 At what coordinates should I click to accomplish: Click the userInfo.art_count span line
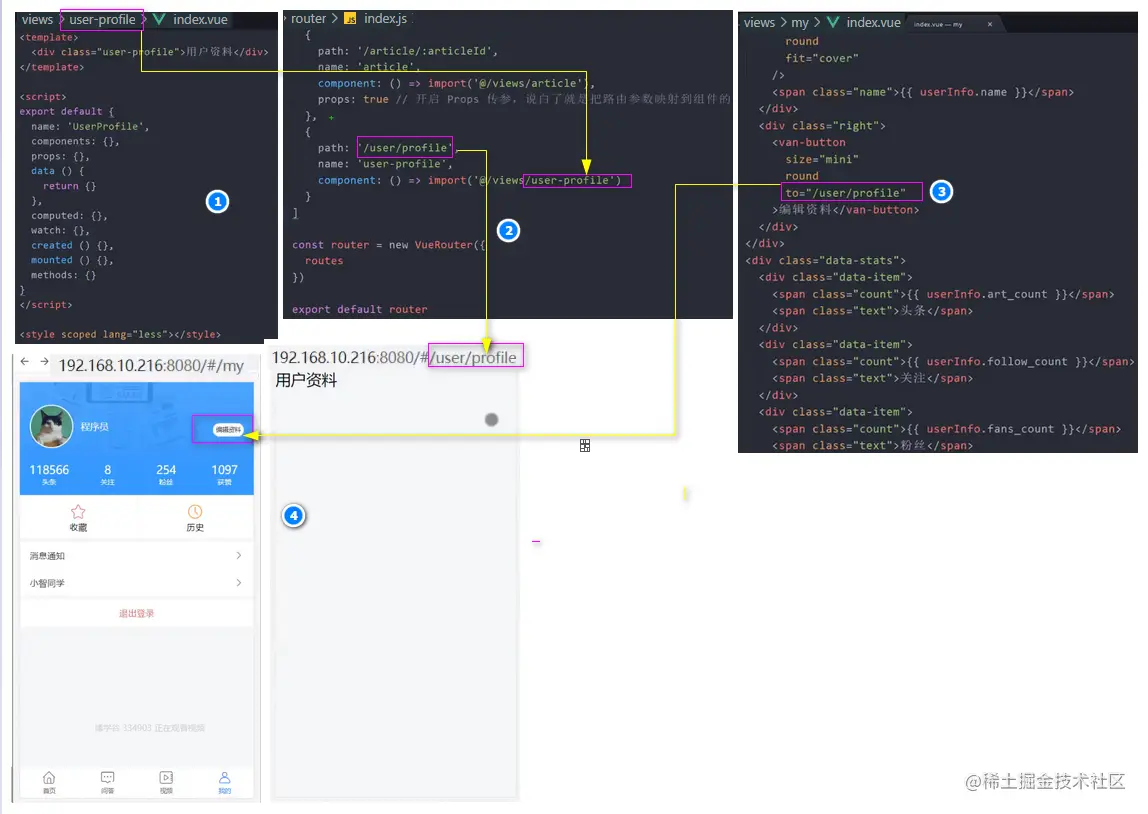click(x=943, y=294)
